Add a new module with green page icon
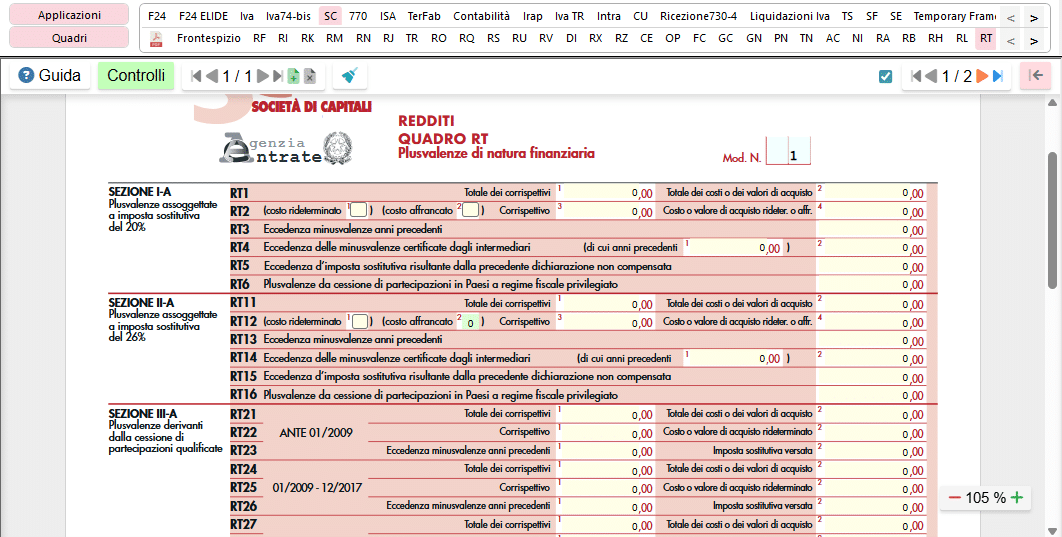The image size is (1062, 537). pos(293,77)
